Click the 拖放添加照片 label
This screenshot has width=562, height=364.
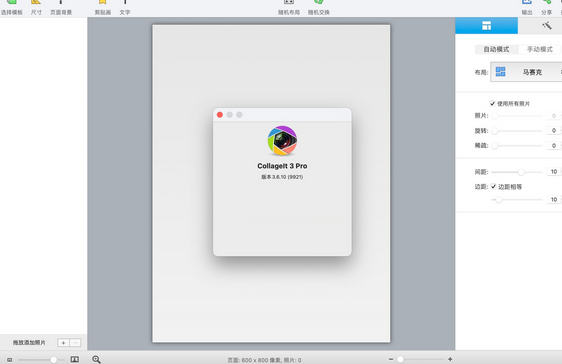(x=29, y=343)
